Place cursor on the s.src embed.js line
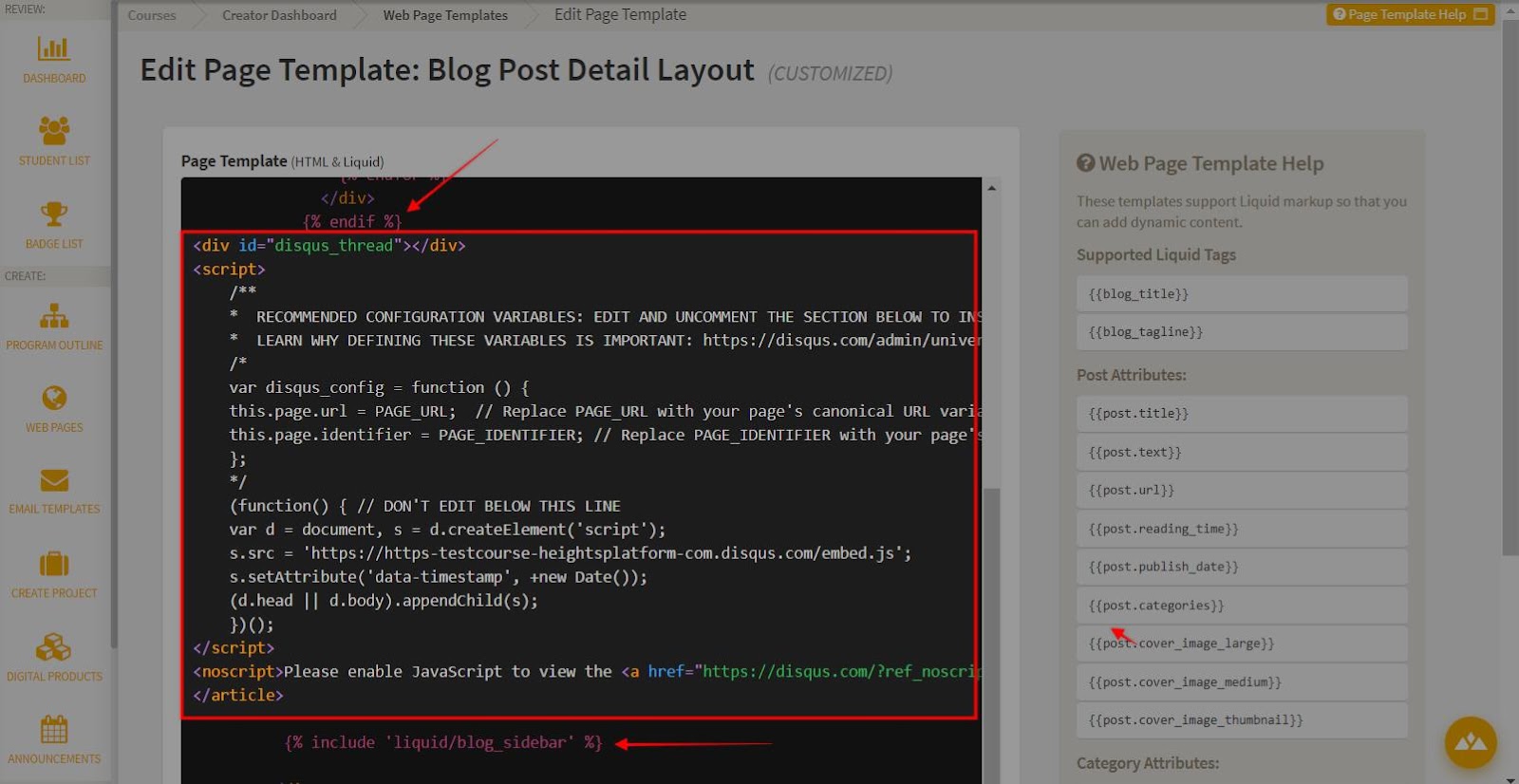The height and width of the screenshot is (784, 1519). point(570,553)
